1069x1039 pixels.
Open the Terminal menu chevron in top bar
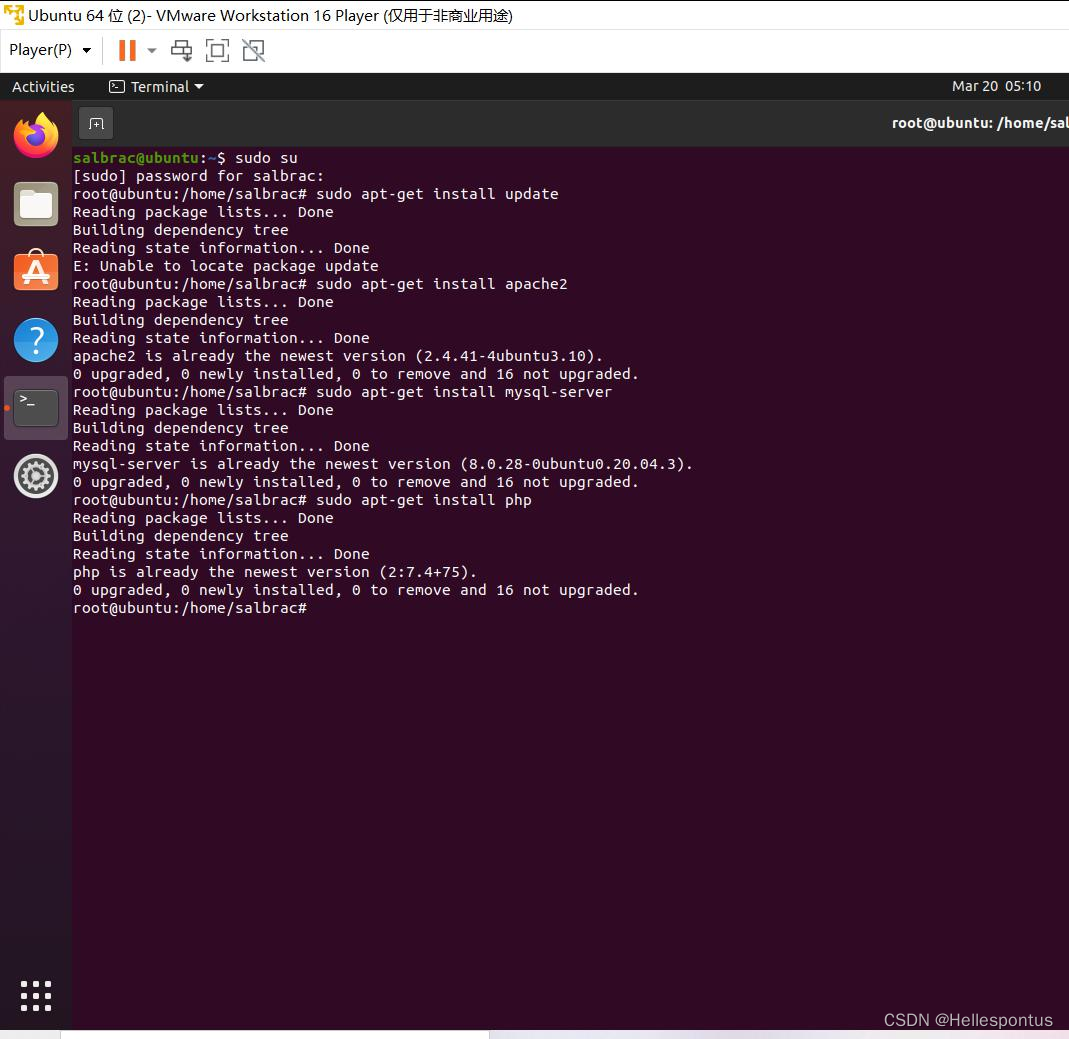tap(199, 86)
